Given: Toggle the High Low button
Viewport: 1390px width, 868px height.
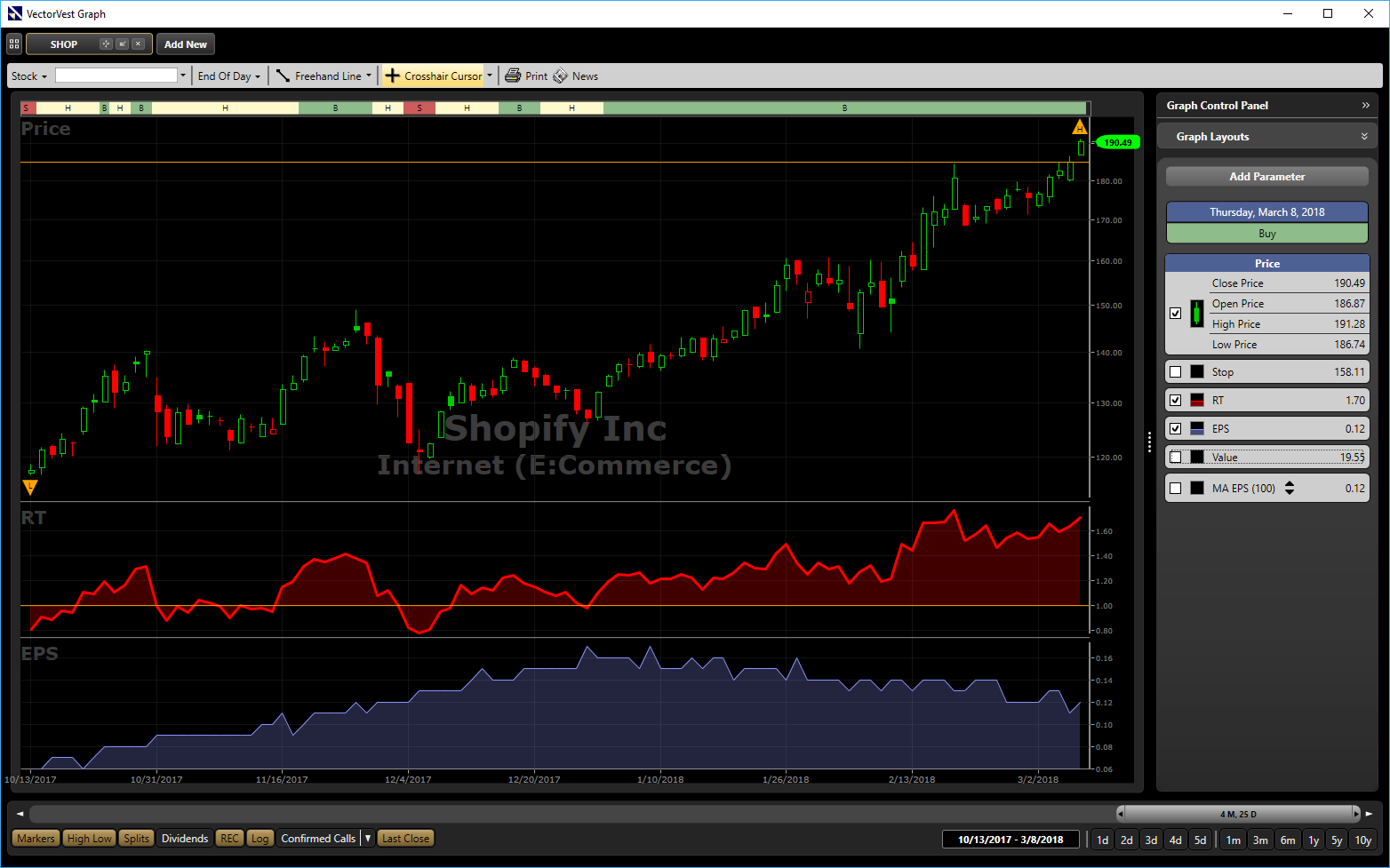Looking at the screenshot, I should tap(90, 839).
